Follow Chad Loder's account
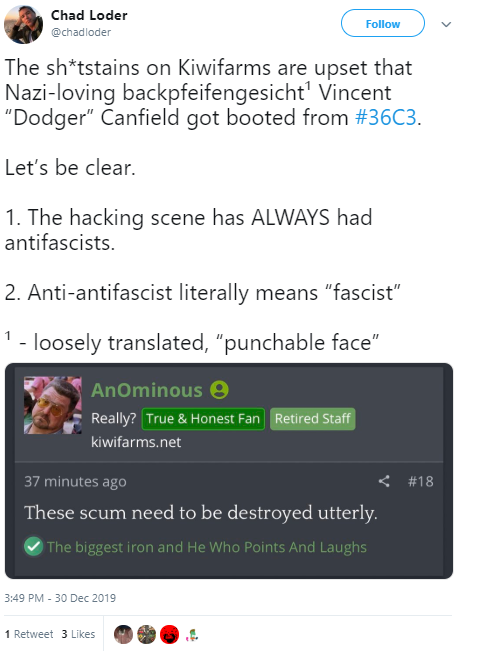 tap(382, 24)
